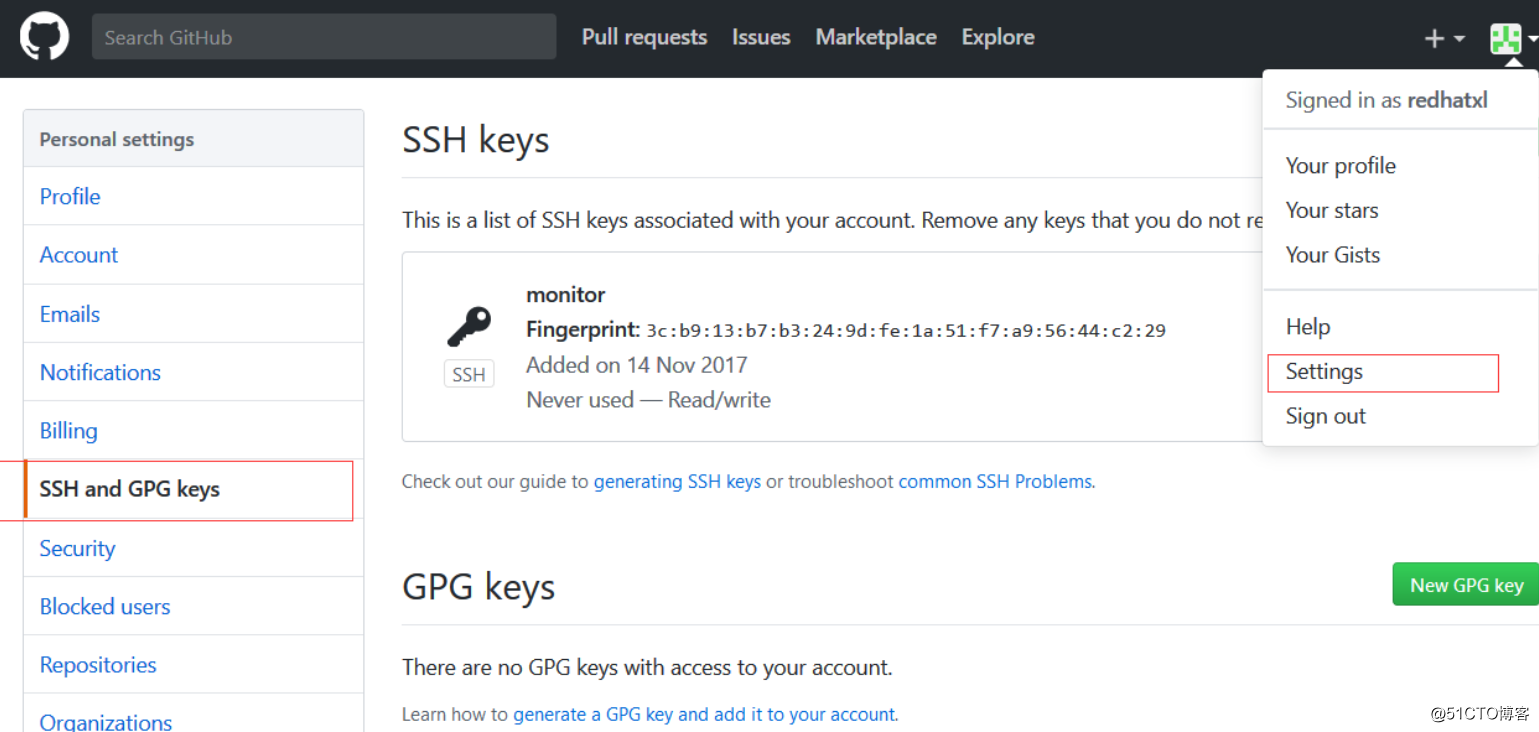The height and width of the screenshot is (732, 1539).
Task: Open Blocked users in sidebar
Action: (193, 606)
